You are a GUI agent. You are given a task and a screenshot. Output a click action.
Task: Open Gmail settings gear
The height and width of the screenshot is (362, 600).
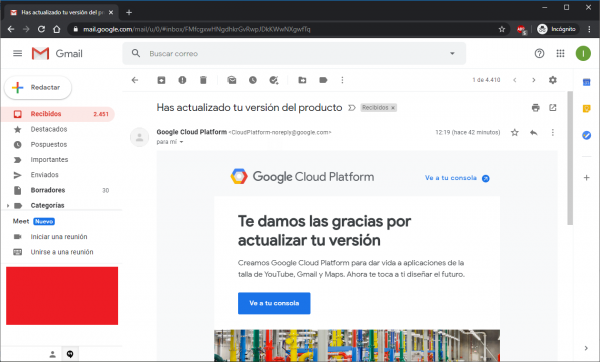click(553, 80)
